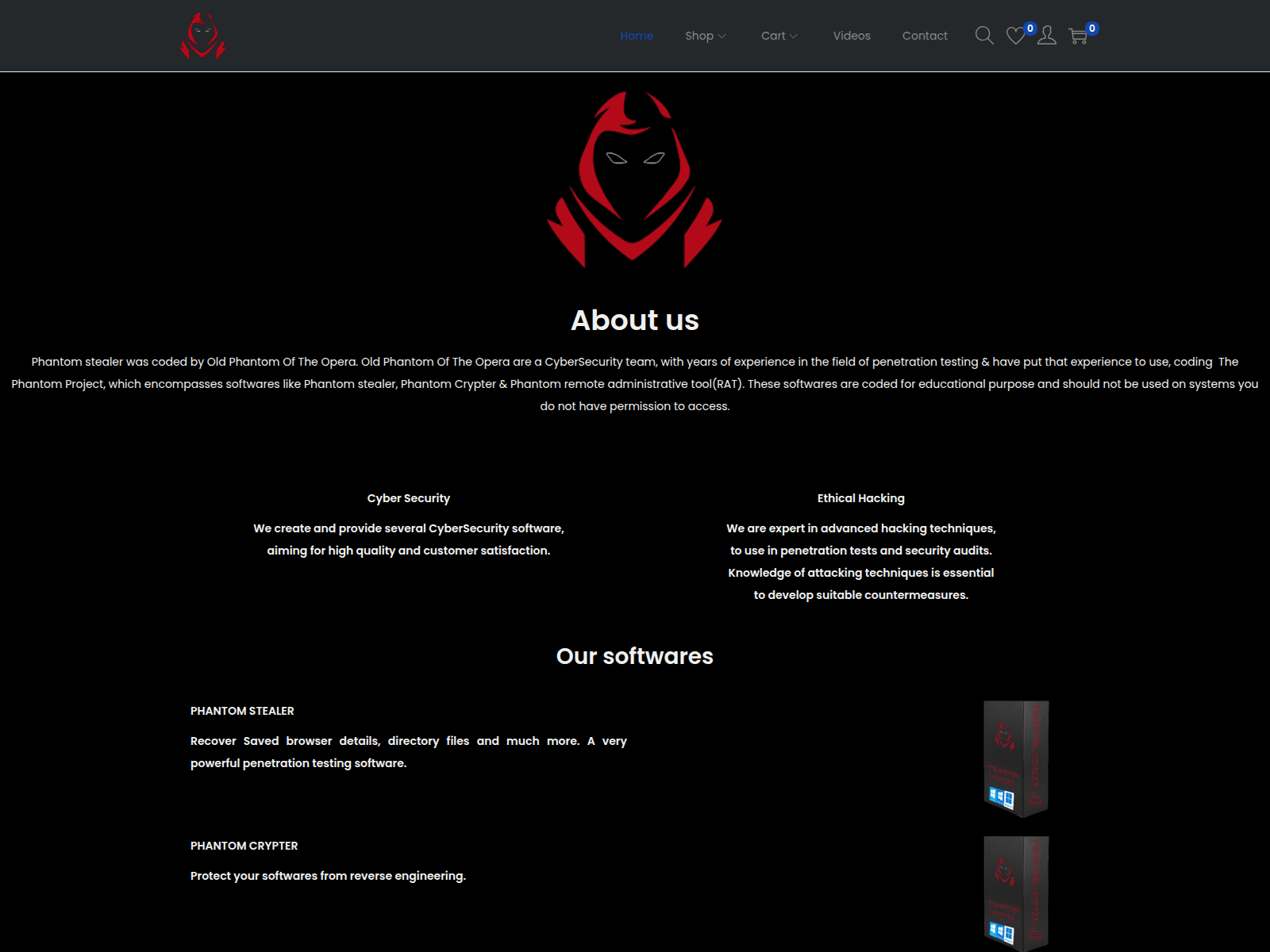Open the search magnifier icon
The image size is (1270, 952).
pyautogui.click(x=984, y=36)
